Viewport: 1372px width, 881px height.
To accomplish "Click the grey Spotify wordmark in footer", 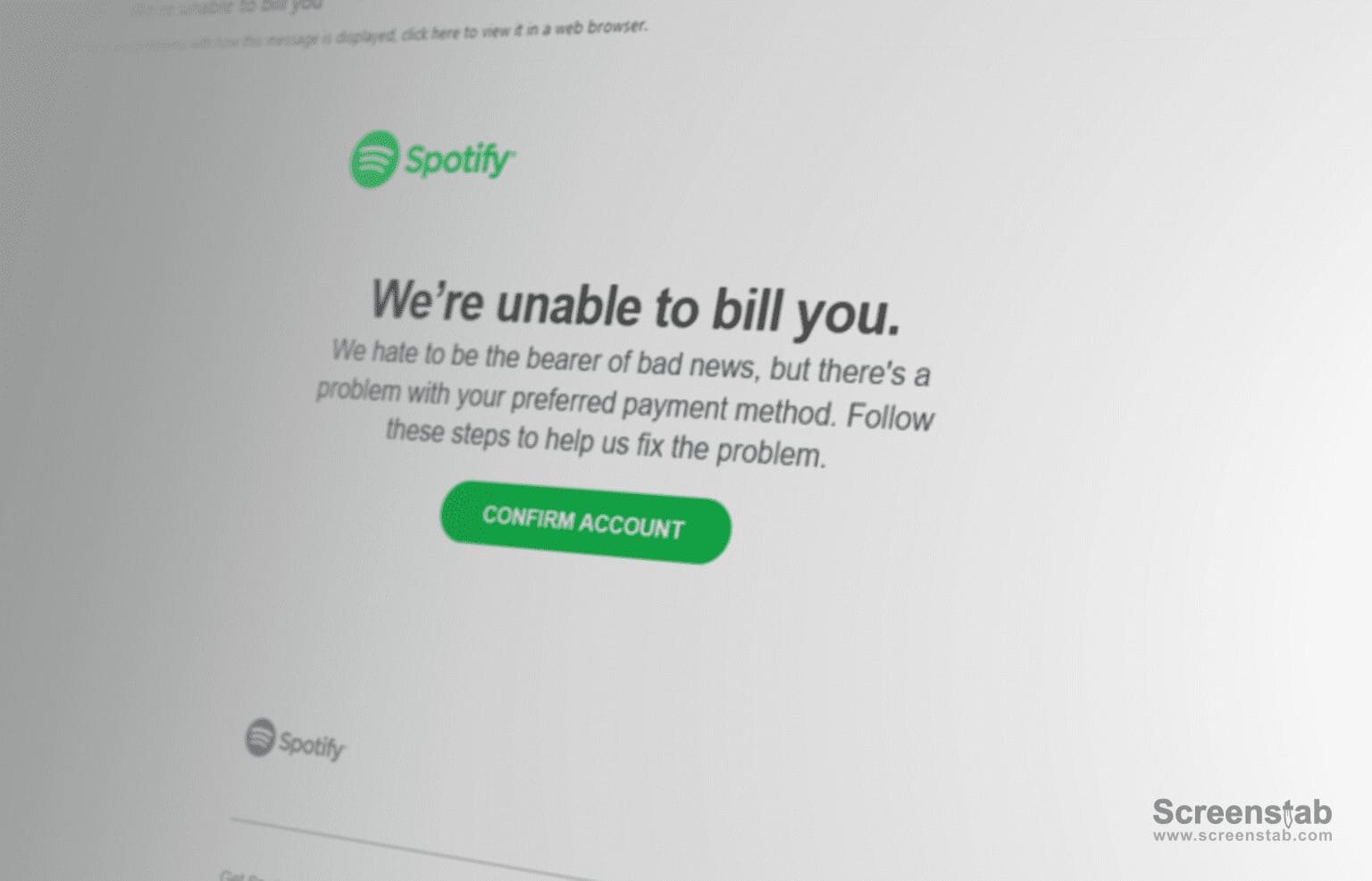I will (x=312, y=745).
